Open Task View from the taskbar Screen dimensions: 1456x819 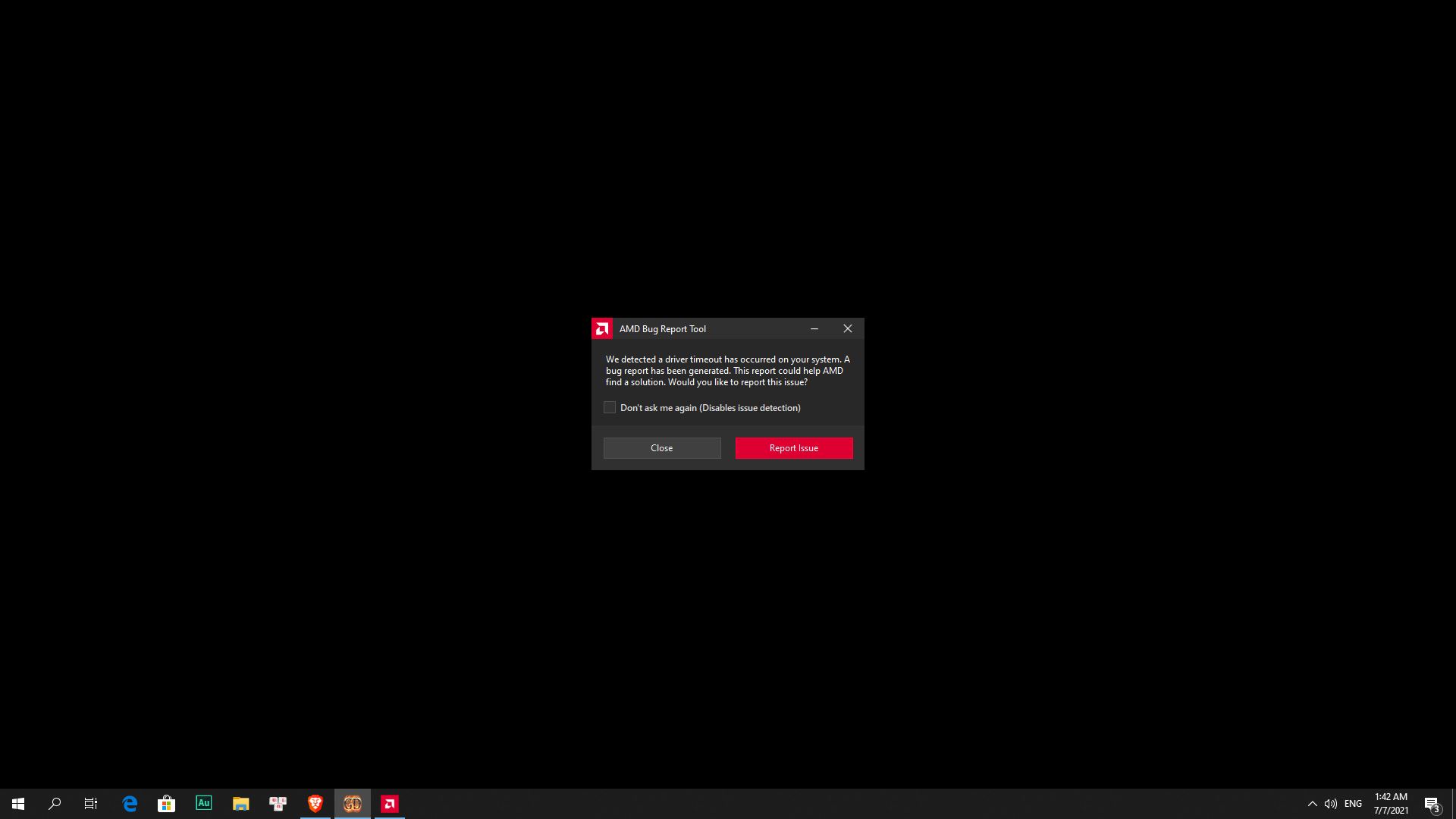tap(91, 804)
